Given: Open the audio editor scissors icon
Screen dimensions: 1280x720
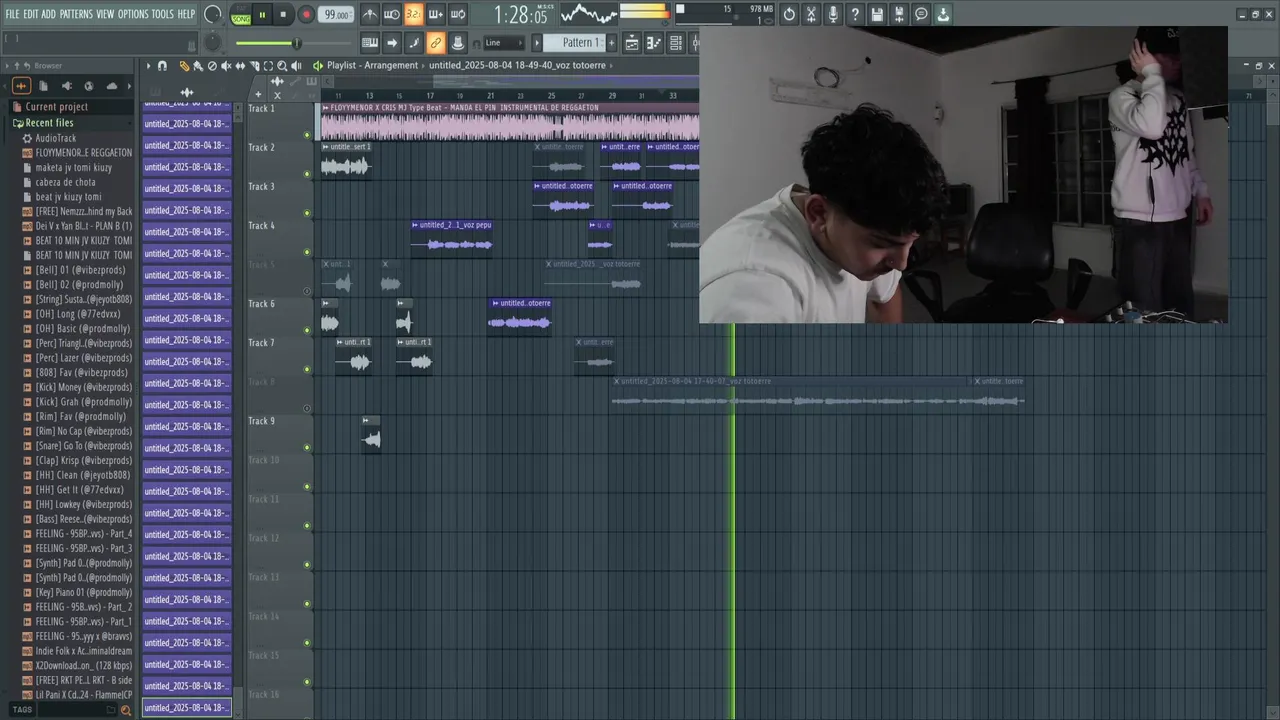Looking at the screenshot, I should (x=811, y=14).
